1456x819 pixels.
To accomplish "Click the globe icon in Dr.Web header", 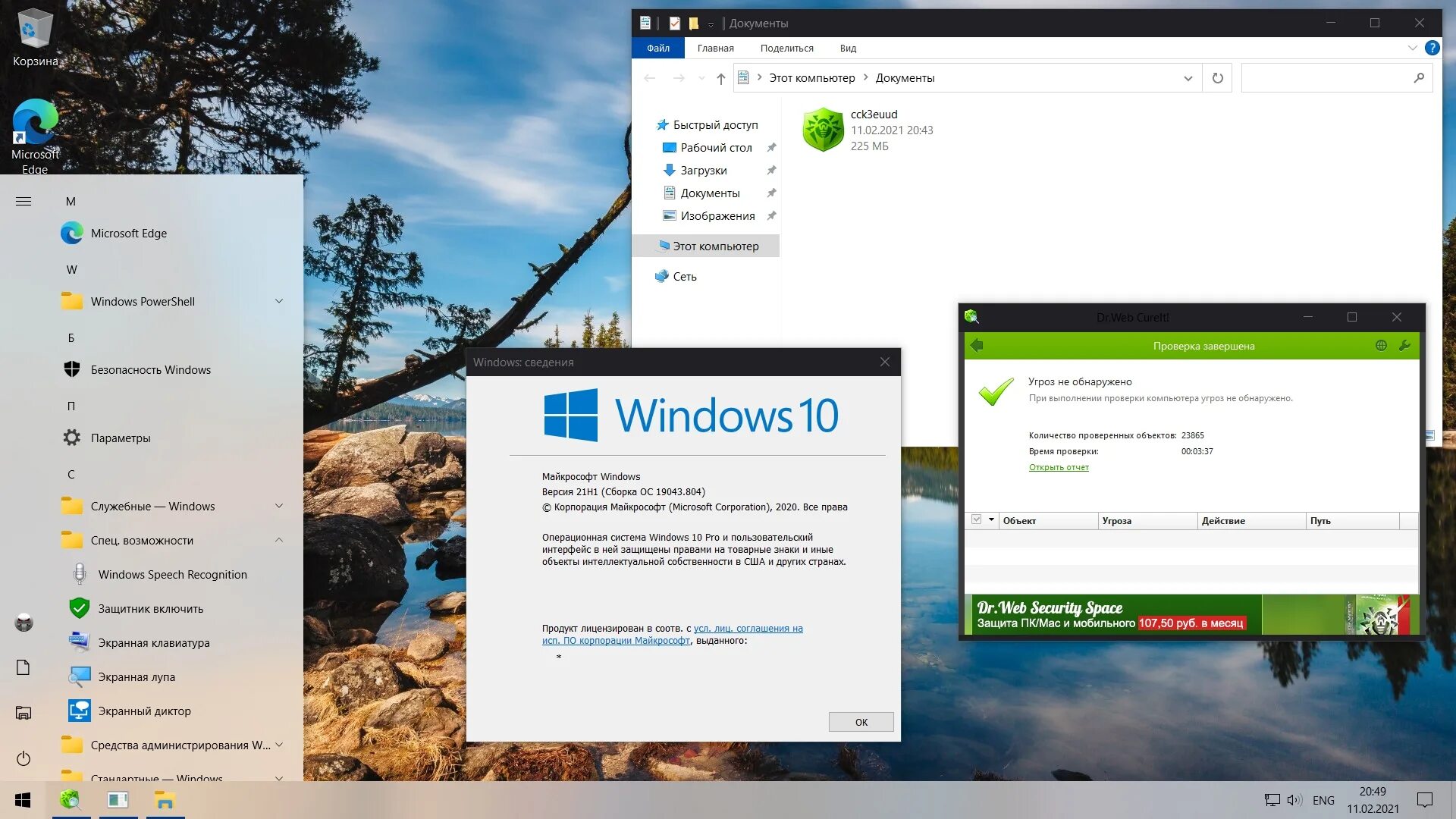I will coord(1382,346).
